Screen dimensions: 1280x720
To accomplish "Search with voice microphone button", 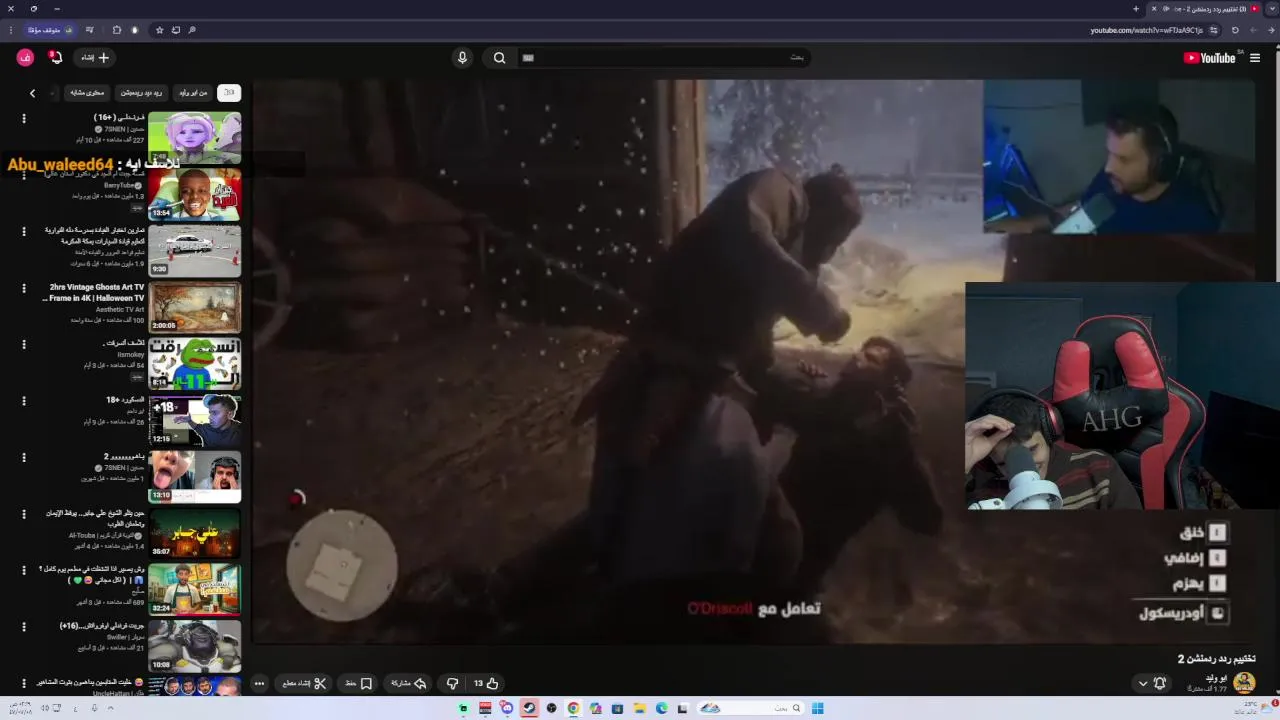I will (462, 58).
